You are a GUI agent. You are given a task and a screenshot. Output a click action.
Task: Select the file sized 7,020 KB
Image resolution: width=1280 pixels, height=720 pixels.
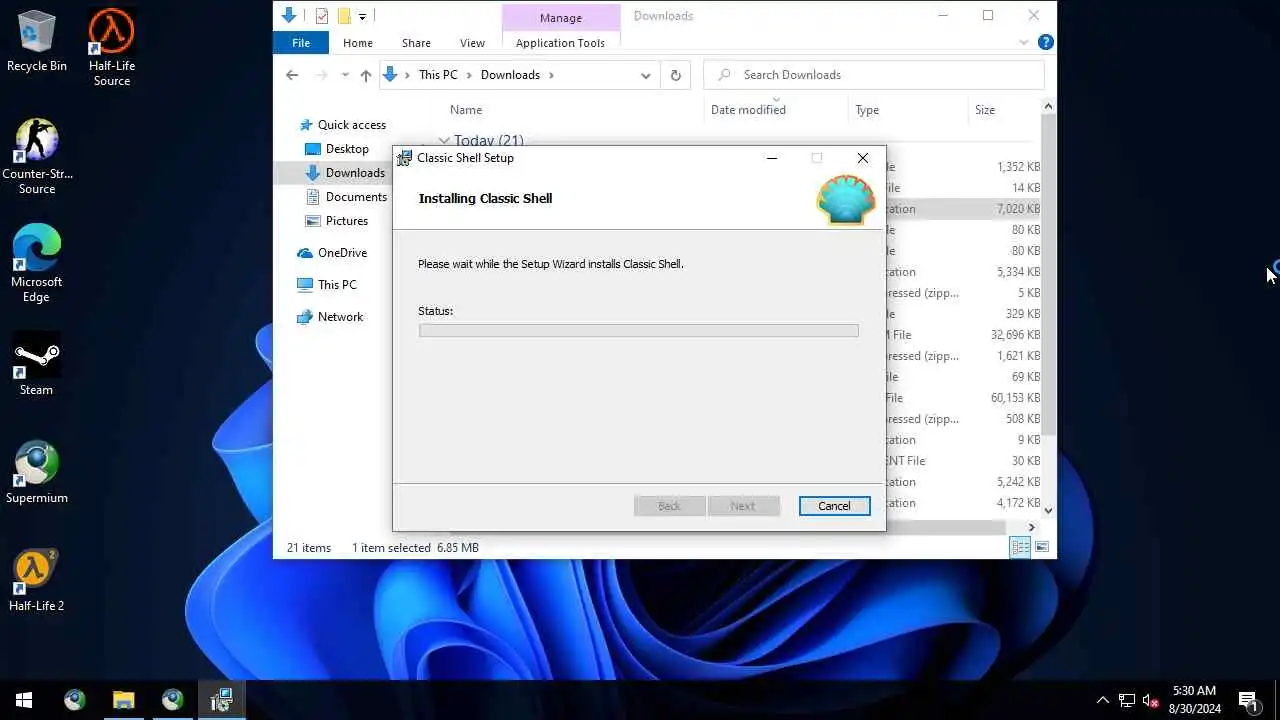pyautogui.click(x=963, y=209)
